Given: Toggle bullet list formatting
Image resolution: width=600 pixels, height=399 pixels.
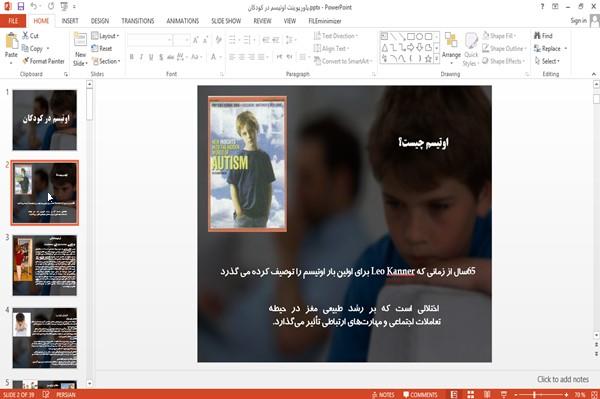Looking at the screenshot, I should pyautogui.click(x=232, y=39).
